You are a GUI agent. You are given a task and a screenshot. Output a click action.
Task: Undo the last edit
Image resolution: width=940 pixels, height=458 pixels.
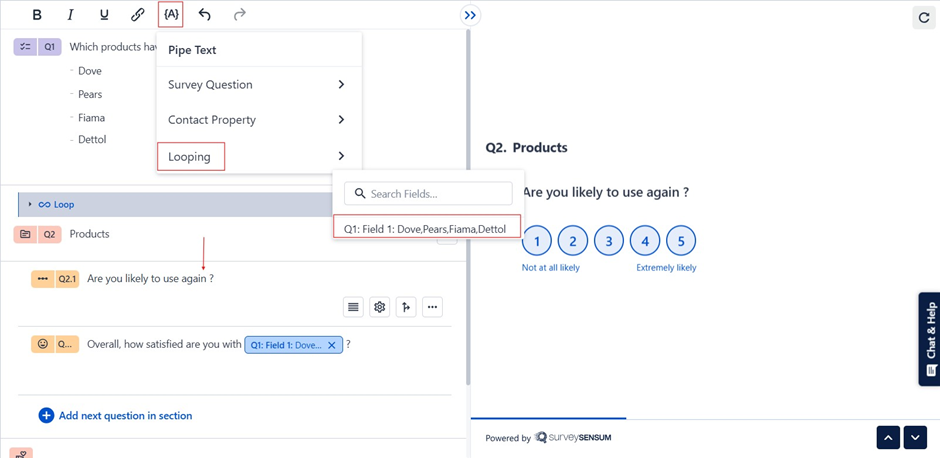[205, 15]
